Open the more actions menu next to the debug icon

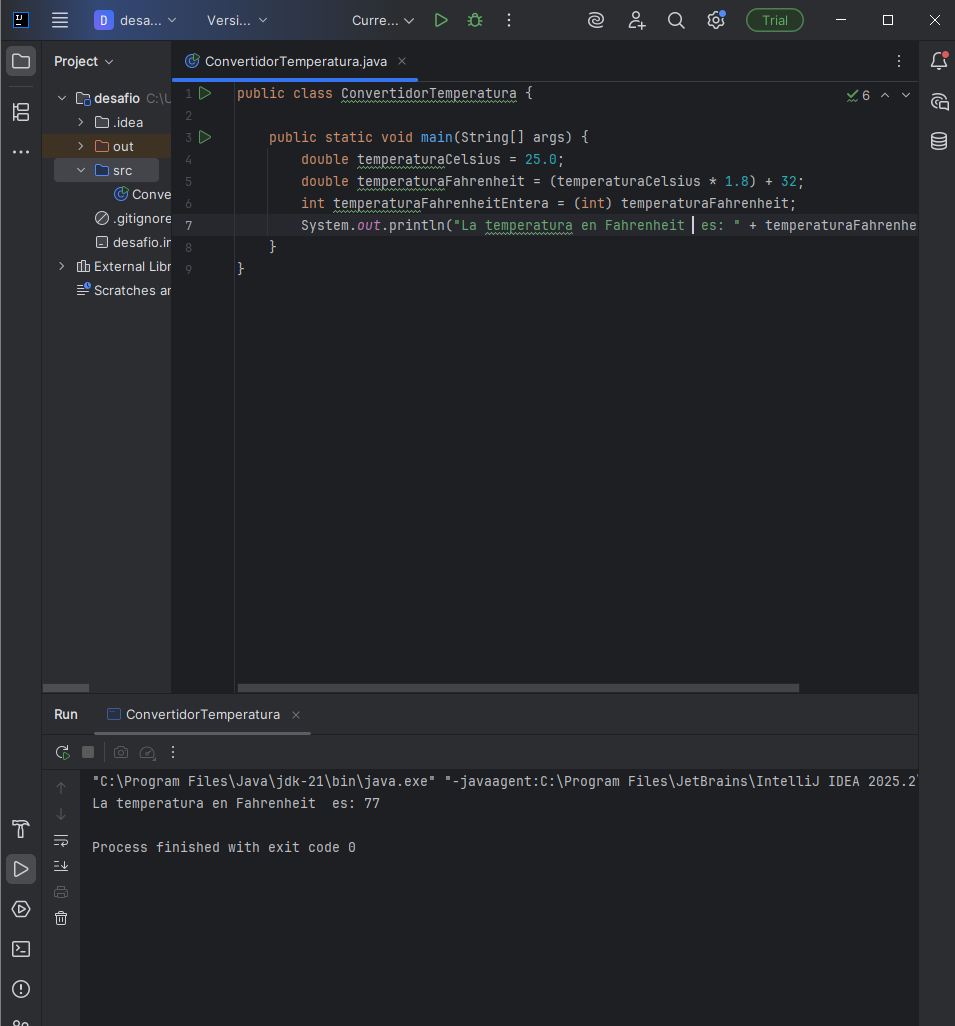pos(509,20)
